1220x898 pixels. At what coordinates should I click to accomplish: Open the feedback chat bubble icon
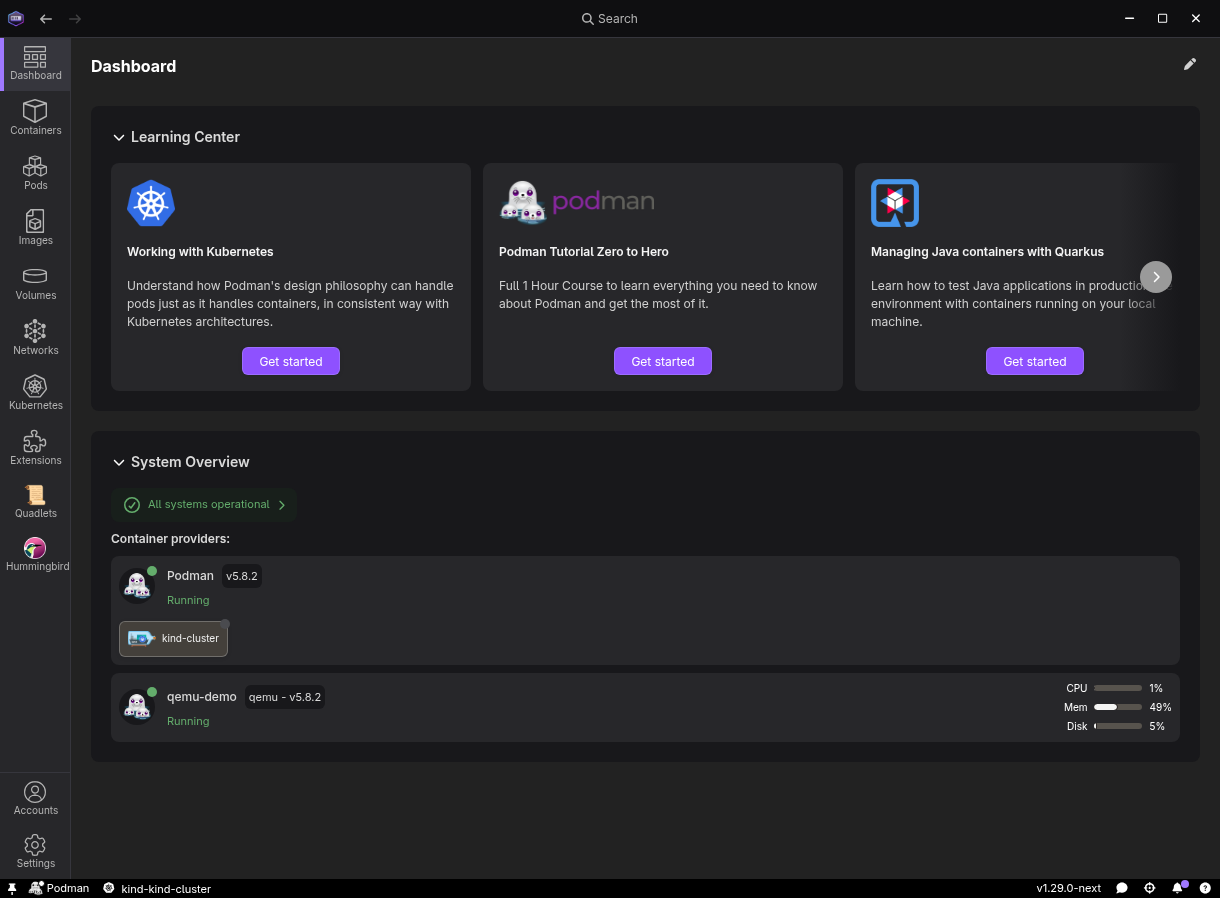(1122, 888)
